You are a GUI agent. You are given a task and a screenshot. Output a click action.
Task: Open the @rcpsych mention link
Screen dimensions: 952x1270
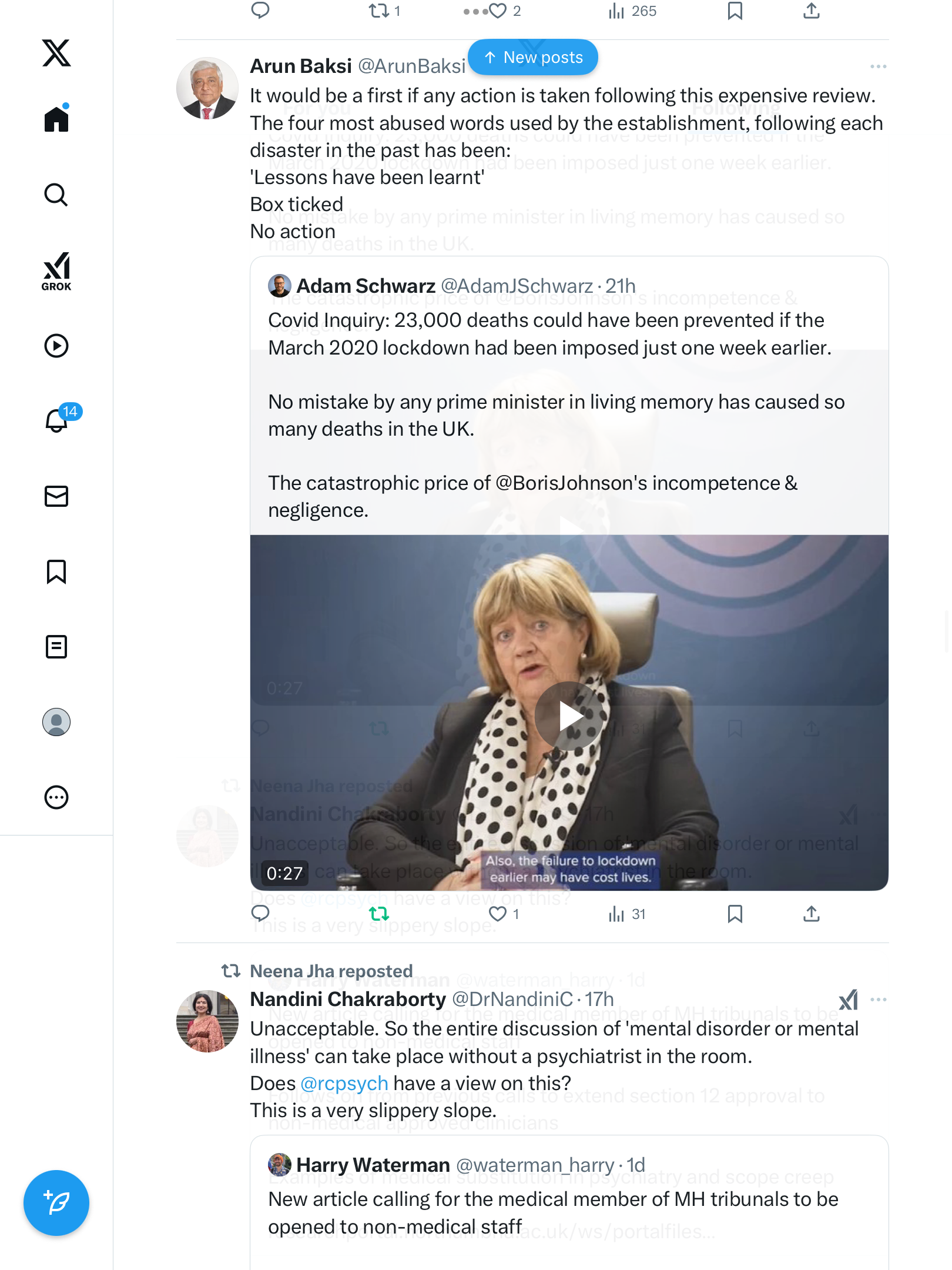[344, 1083]
